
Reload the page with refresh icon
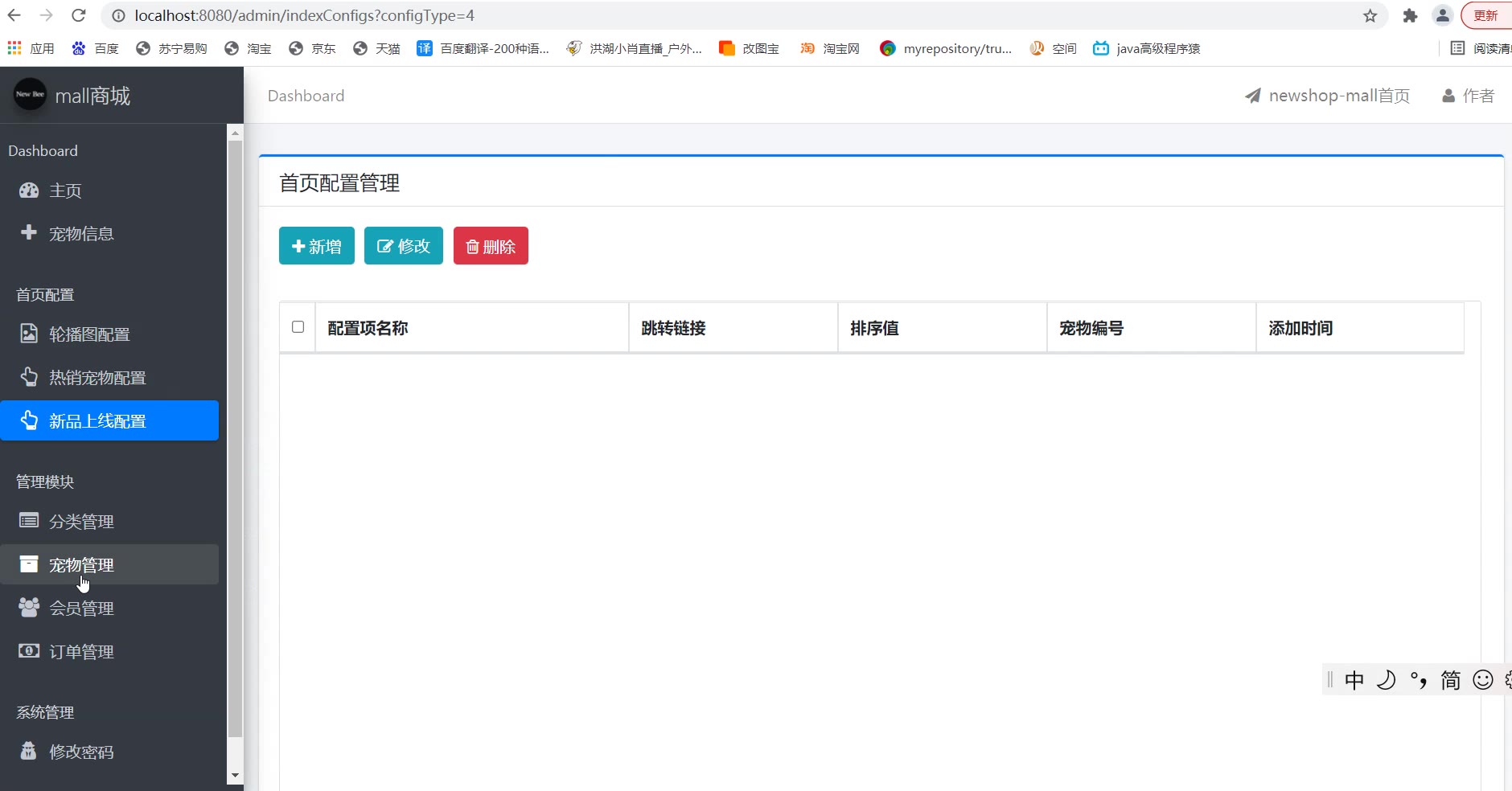tap(79, 15)
